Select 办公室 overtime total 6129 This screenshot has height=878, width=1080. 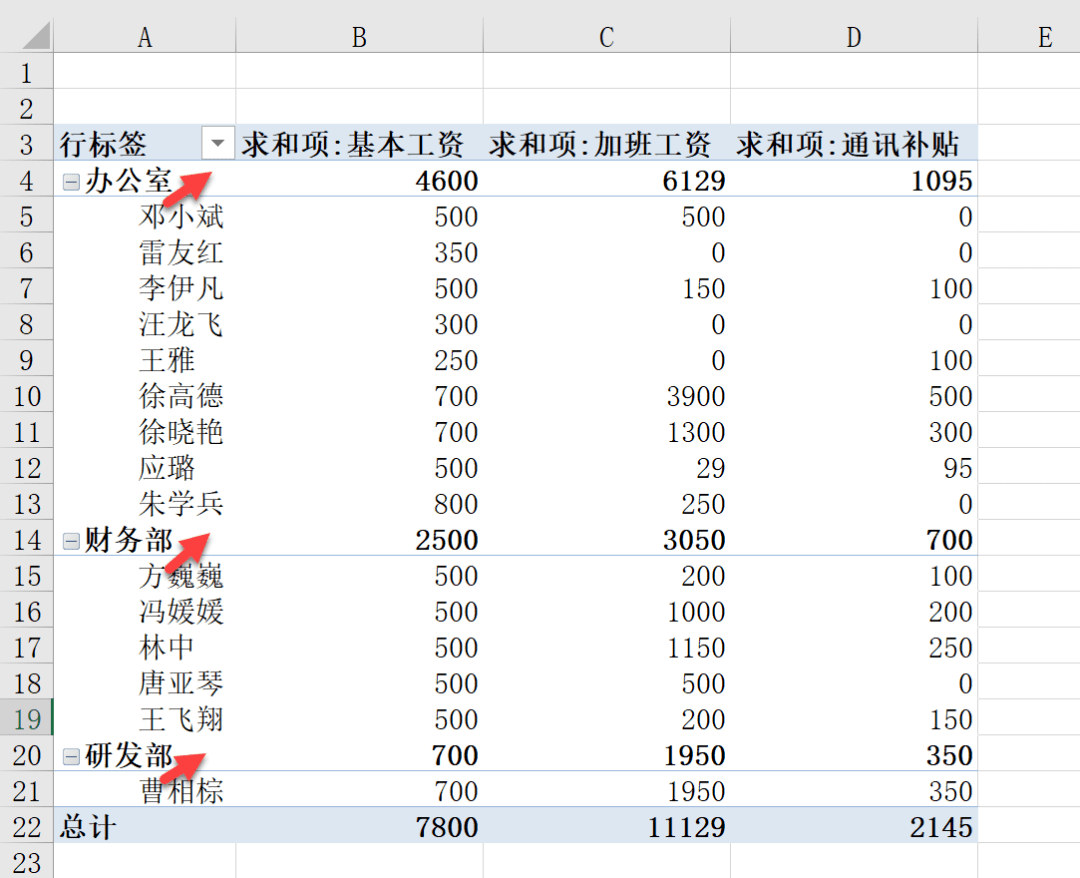[x=607, y=180]
